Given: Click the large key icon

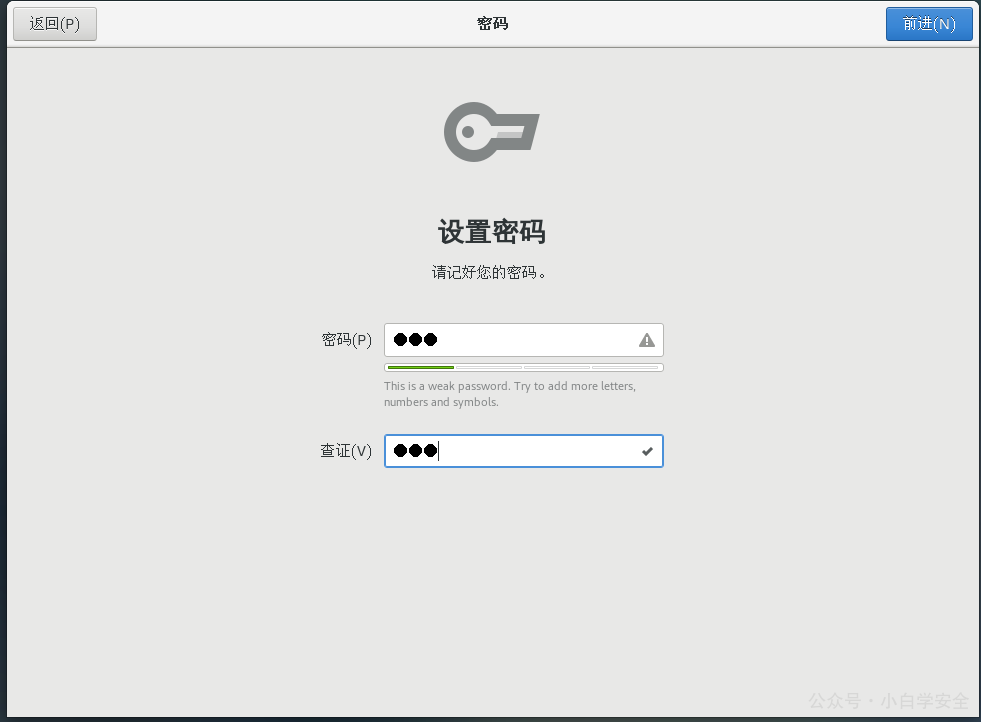Looking at the screenshot, I should pyautogui.click(x=492, y=132).
